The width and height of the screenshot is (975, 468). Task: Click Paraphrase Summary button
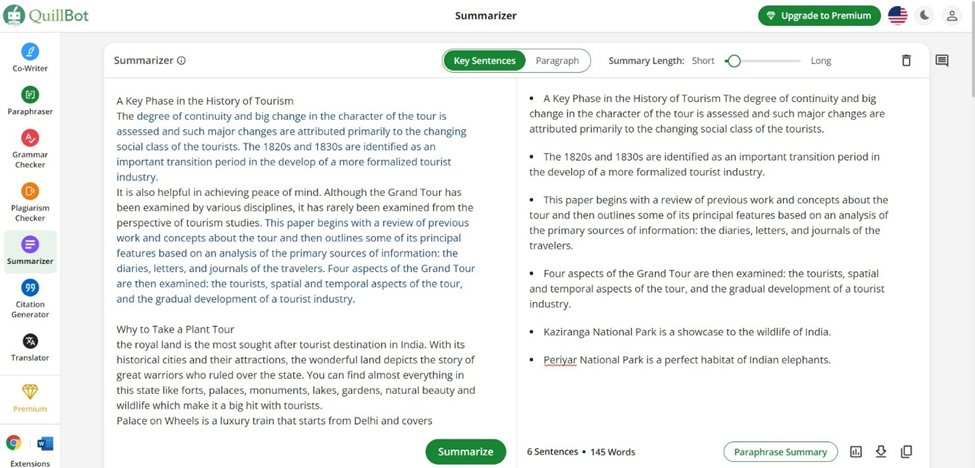point(780,452)
